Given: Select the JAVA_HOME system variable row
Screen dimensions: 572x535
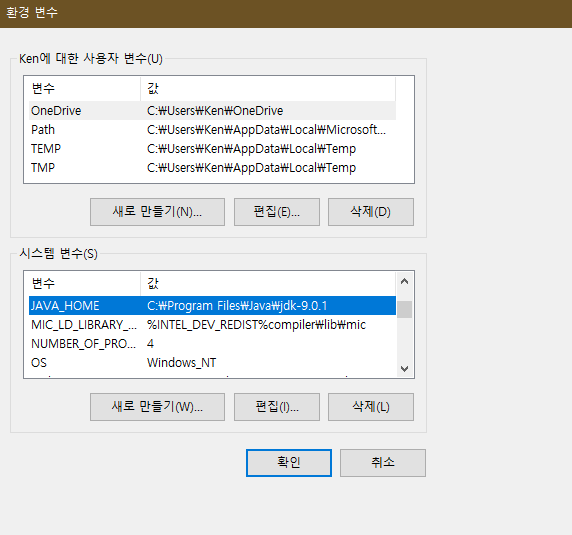Looking at the screenshot, I should tap(212, 305).
